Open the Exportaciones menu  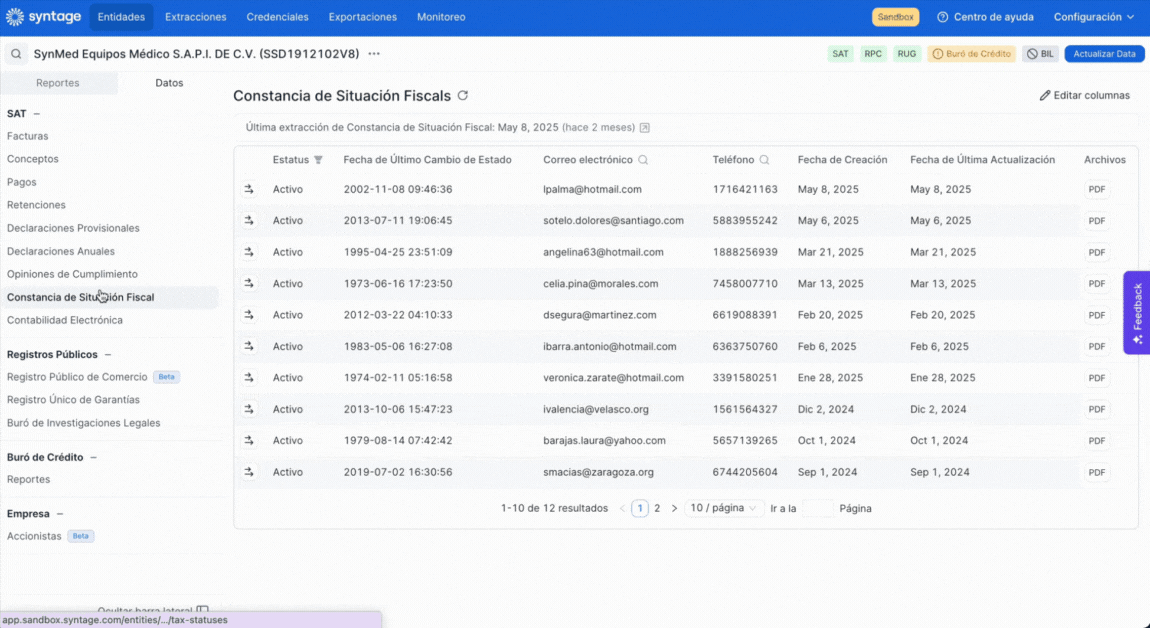[362, 17]
